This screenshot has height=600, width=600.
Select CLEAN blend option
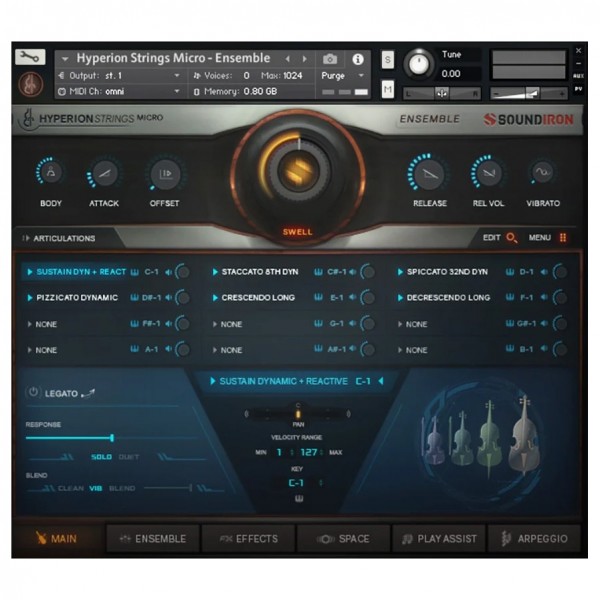(x=71, y=488)
